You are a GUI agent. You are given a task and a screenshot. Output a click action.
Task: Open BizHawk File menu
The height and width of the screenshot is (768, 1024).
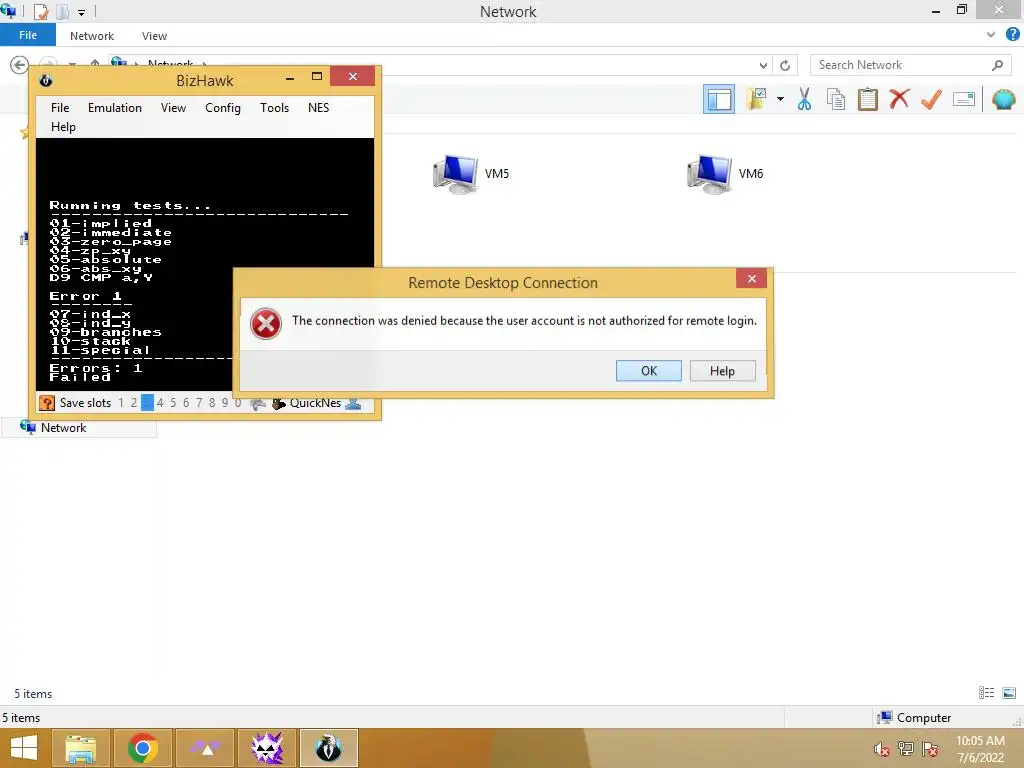point(60,108)
